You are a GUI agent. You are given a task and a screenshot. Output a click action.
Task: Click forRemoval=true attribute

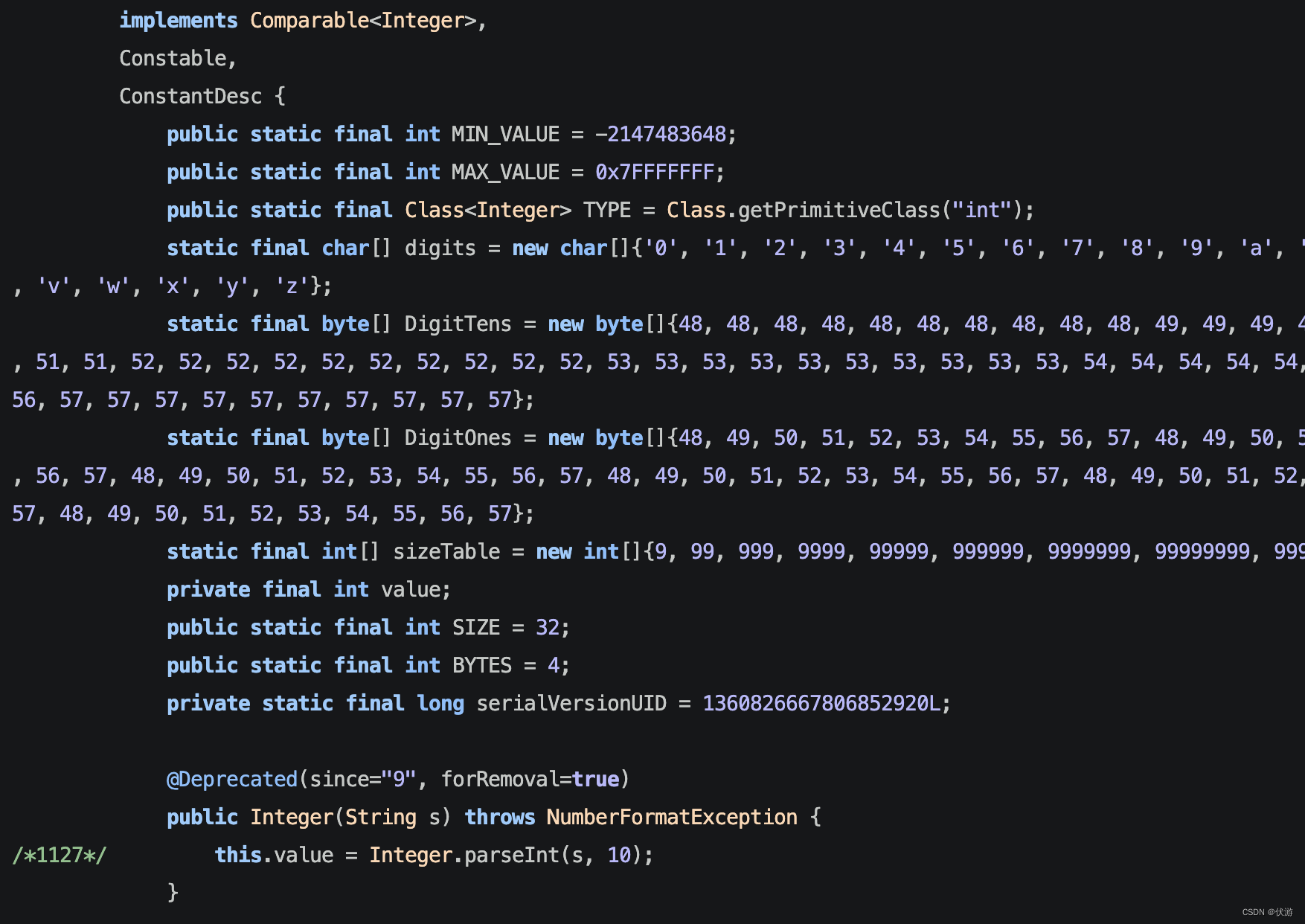pyautogui.click(x=530, y=779)
